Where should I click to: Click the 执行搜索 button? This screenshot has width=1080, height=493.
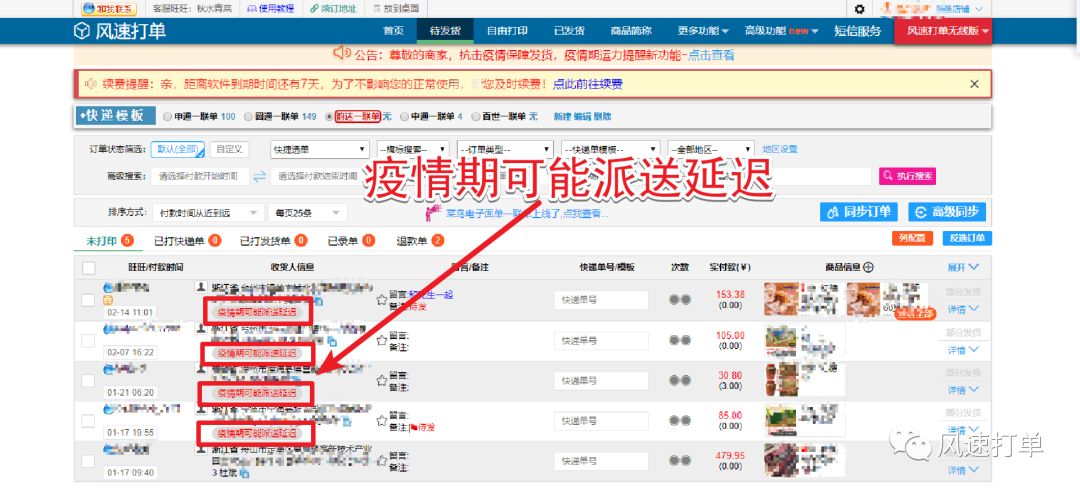[x=907, y=176]
